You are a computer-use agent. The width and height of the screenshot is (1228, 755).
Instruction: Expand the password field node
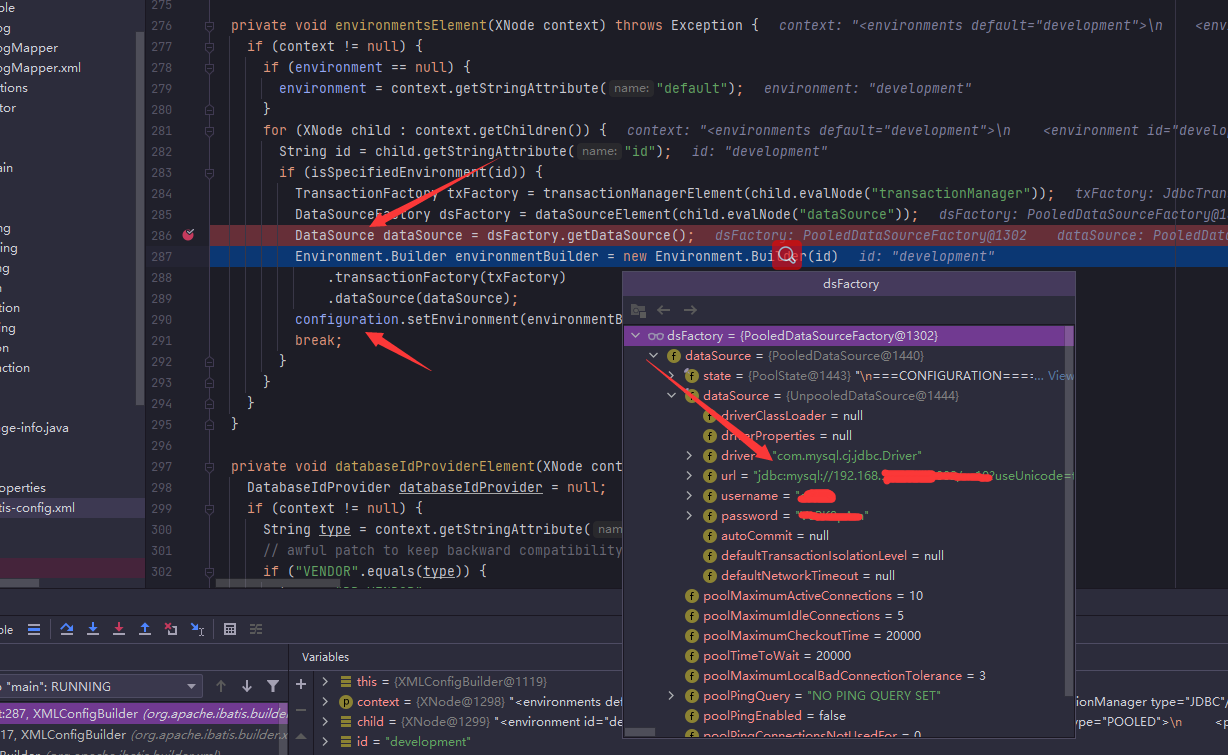click(x=689, y=516)
